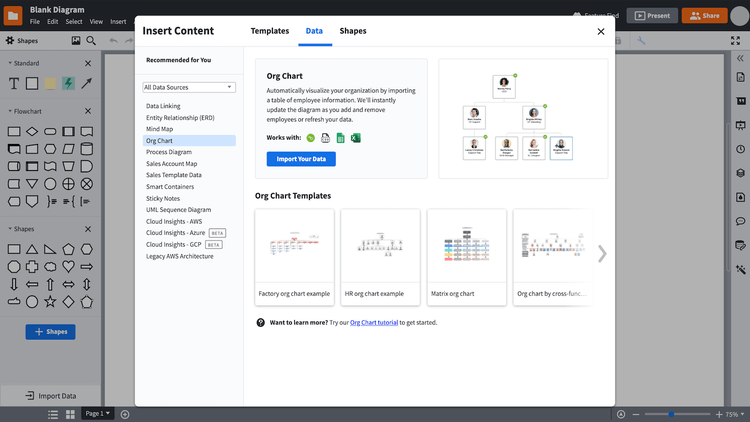Click the Google Sheets icon under Works with
This screenshot has width=750, height=422.
341,138
